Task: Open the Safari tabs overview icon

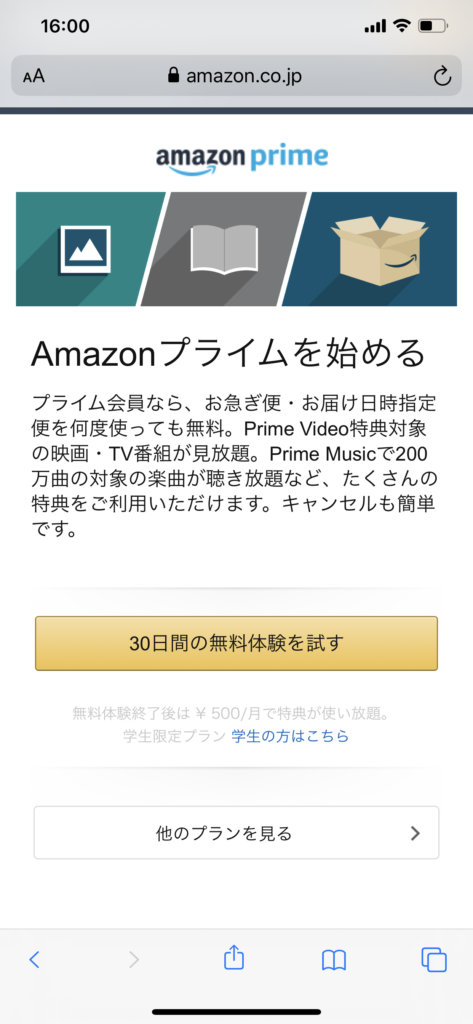Action: pyautogui.click(x=434, y=959)
